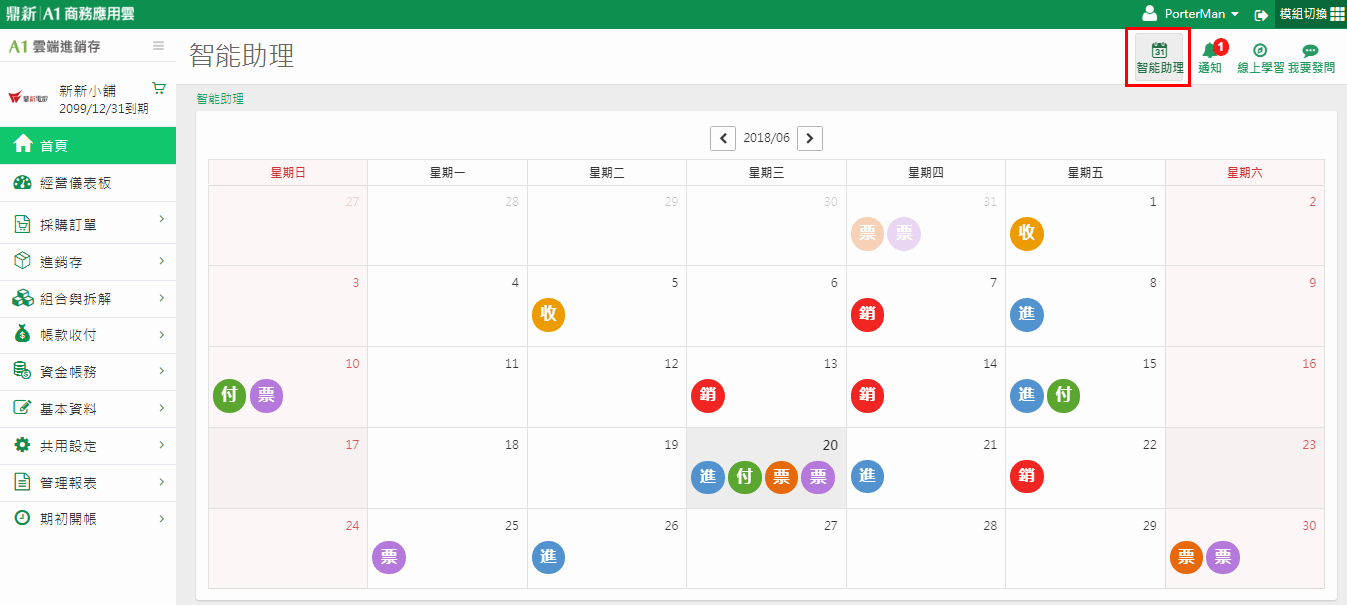Viewport: 1347px width, 605px height.
Task: Click the purple 票 badge on June 25
Action: (x=389, y=558)
